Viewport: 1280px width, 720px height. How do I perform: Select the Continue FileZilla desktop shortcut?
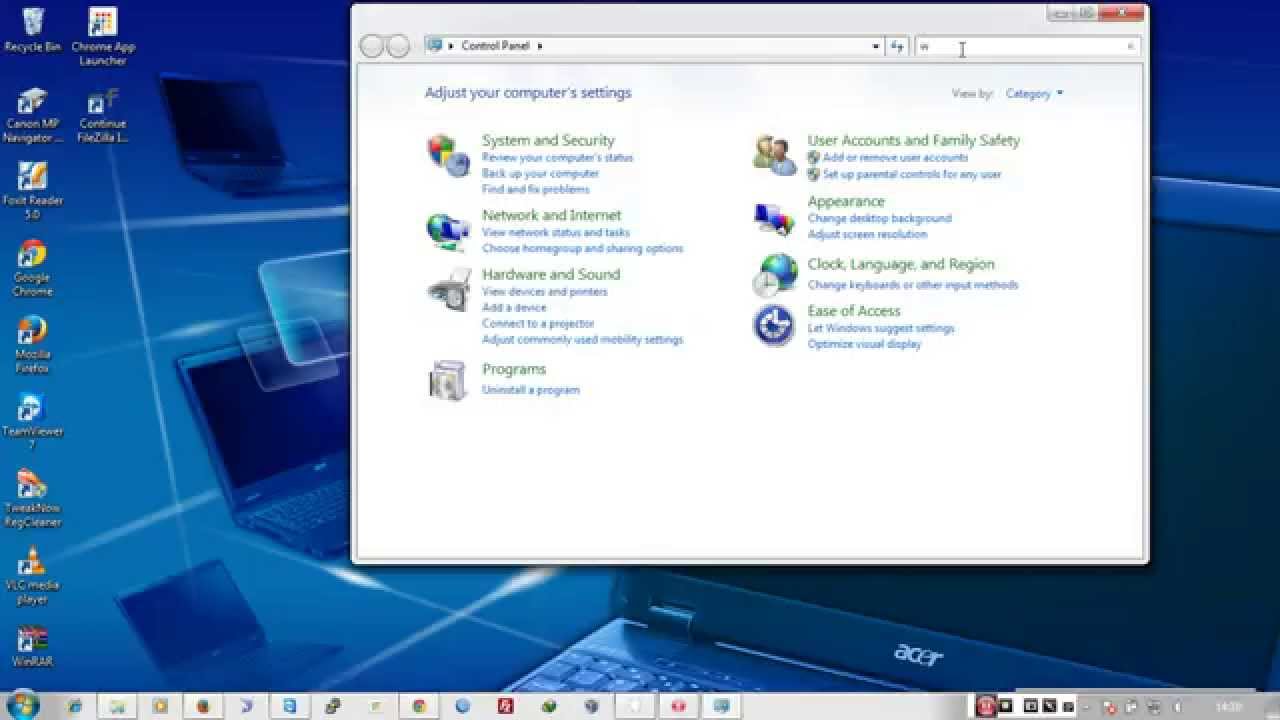[x=103, y=115]
